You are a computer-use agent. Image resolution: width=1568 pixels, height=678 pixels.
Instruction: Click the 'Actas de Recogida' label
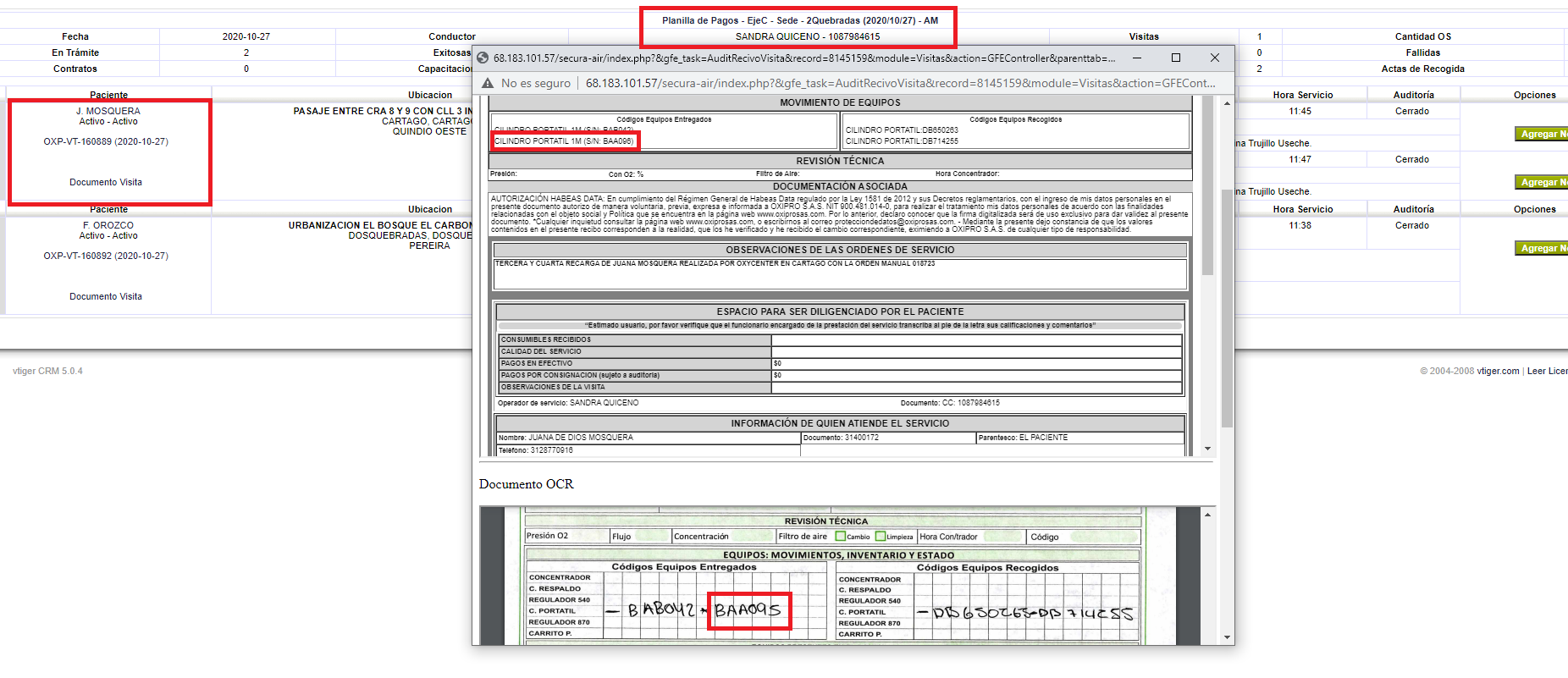pos(1423,69)
